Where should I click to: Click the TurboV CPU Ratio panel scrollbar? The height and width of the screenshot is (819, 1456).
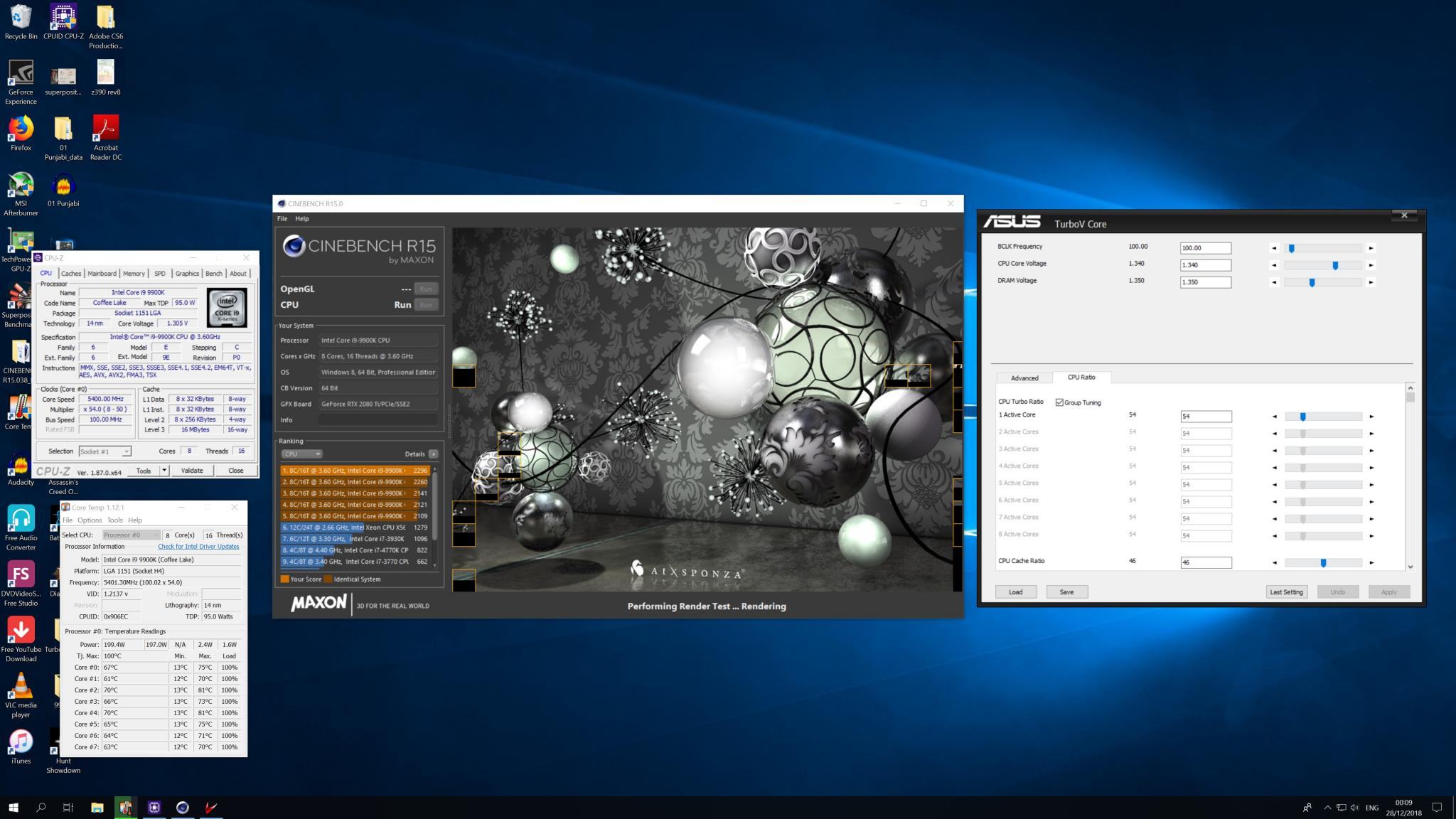[x=1410, y=476]
